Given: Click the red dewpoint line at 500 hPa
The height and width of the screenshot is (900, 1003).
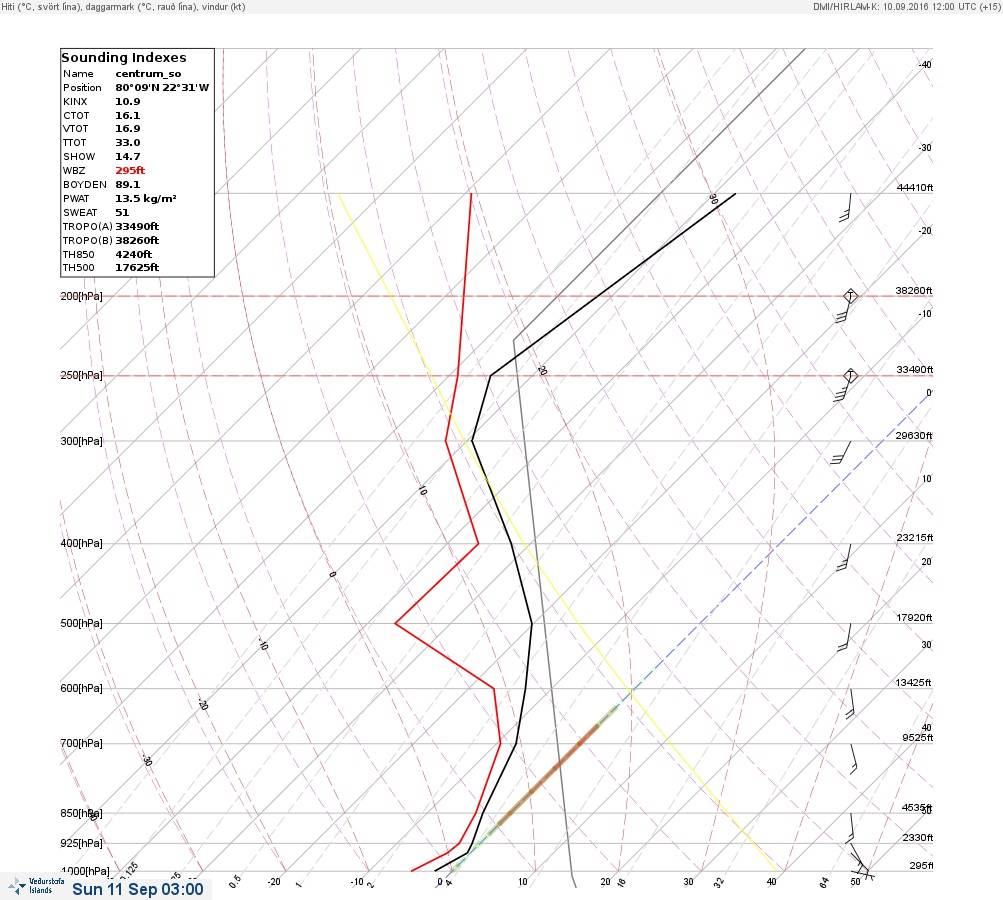Looking at the screenshot, I should pos(396,623).
